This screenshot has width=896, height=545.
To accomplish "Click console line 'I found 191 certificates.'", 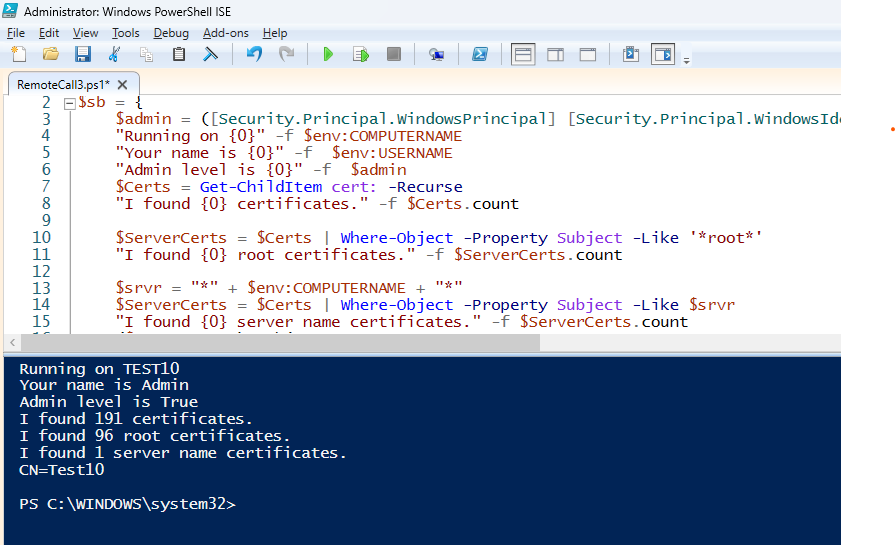I will (x=136, y=419).
